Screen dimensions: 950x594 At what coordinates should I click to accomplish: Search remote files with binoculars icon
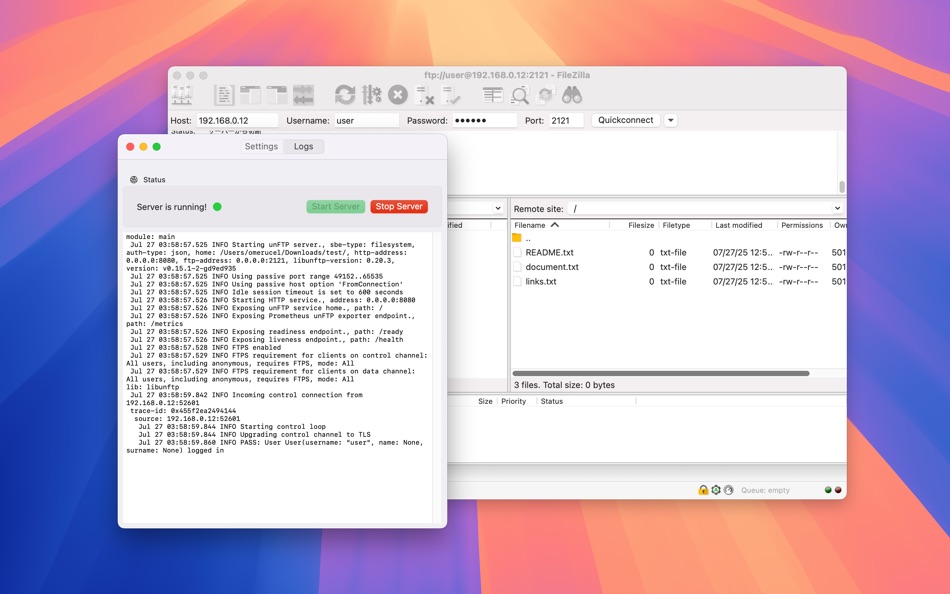571,95
